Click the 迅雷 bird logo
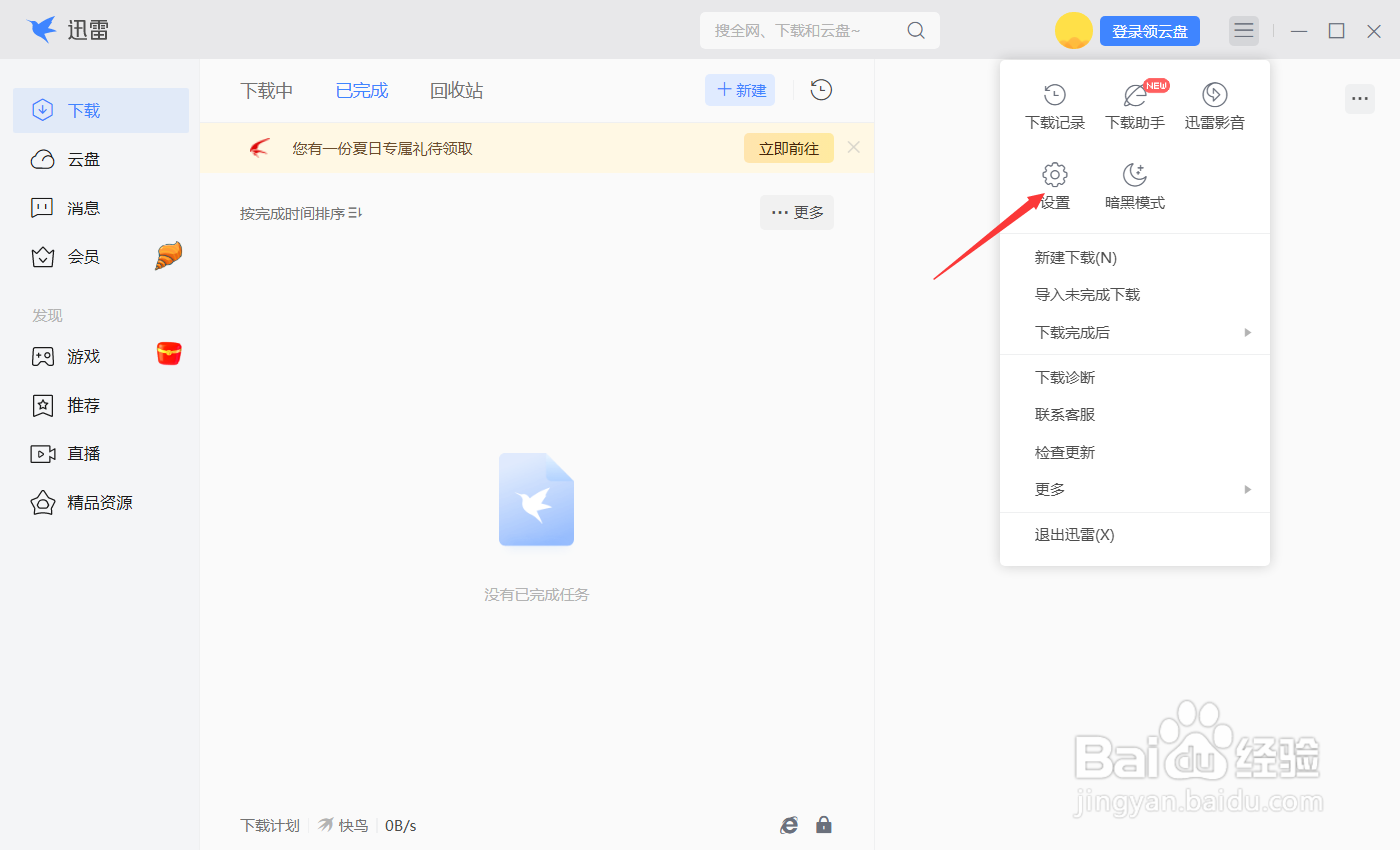Viewport: 1400px width, 850px height. [x=42, y=30]
